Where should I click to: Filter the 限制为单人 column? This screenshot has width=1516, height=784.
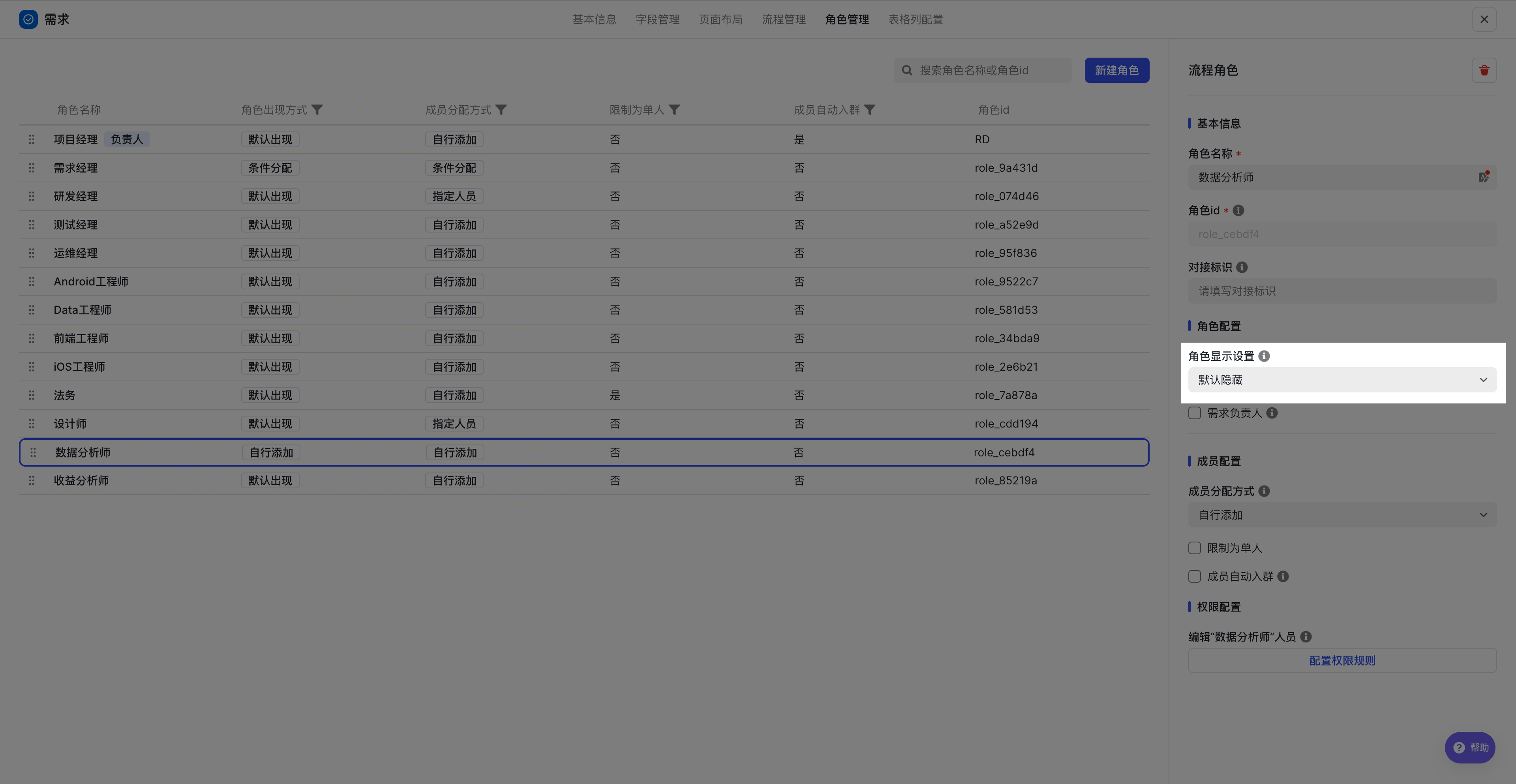coord(674,110)
